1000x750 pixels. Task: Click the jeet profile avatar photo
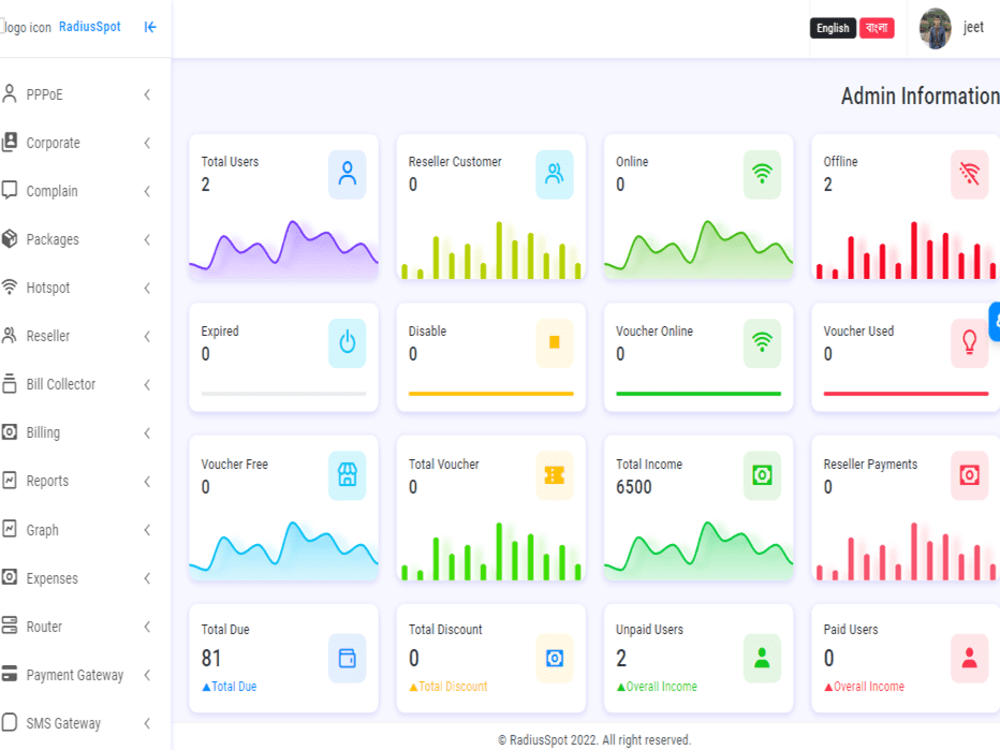point(935,28)
